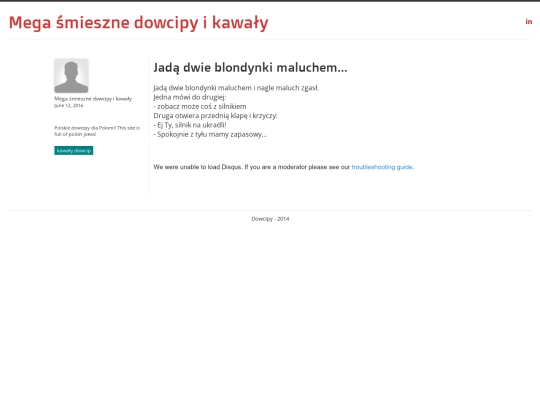The image size is (540, 405).
Task: Open the author name below the avatar
Action: point(93,99)
